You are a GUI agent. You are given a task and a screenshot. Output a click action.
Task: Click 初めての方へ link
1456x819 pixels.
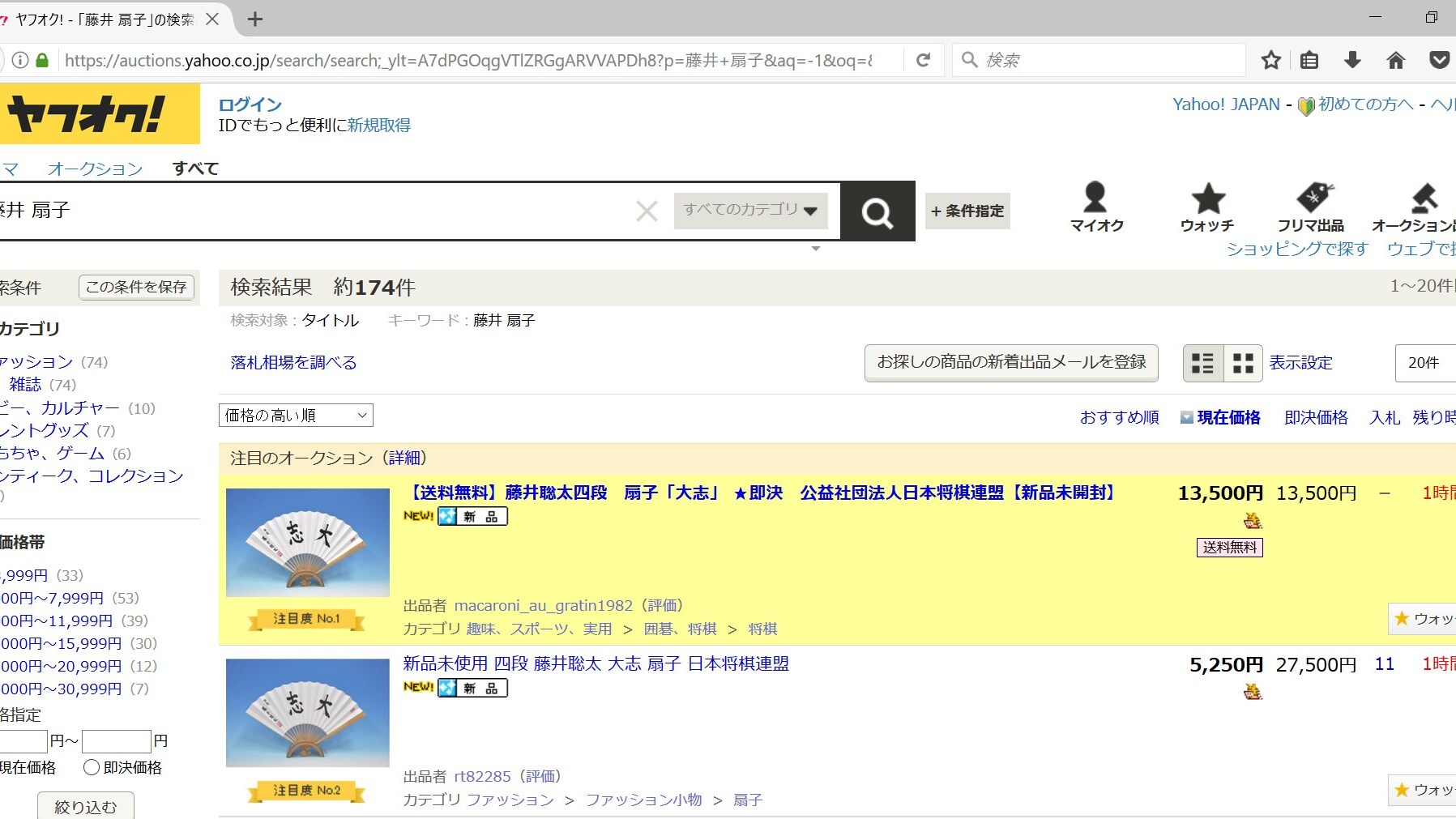click(x=1365, y=105)
